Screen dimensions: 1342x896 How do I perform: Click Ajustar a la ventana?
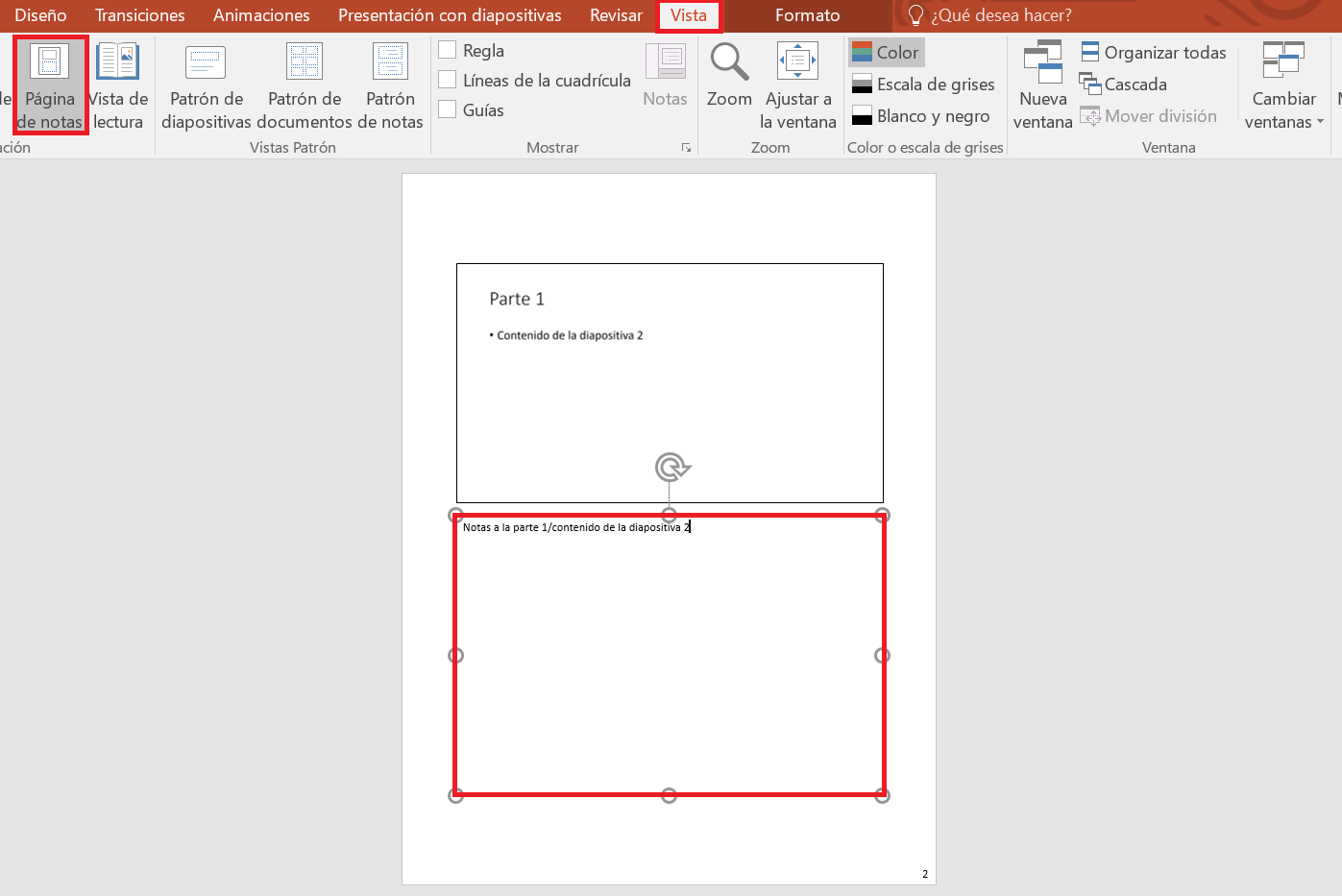coord(797,85)
